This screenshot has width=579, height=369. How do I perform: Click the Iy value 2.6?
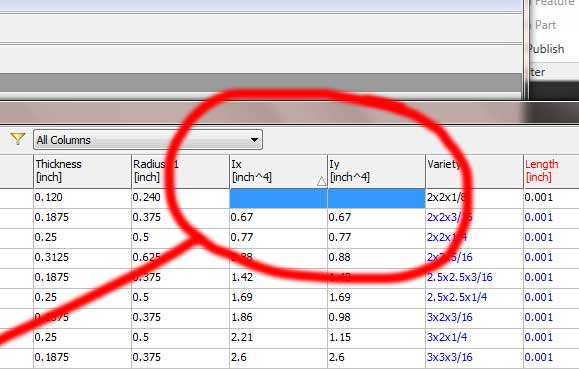(x=376, y=358)
